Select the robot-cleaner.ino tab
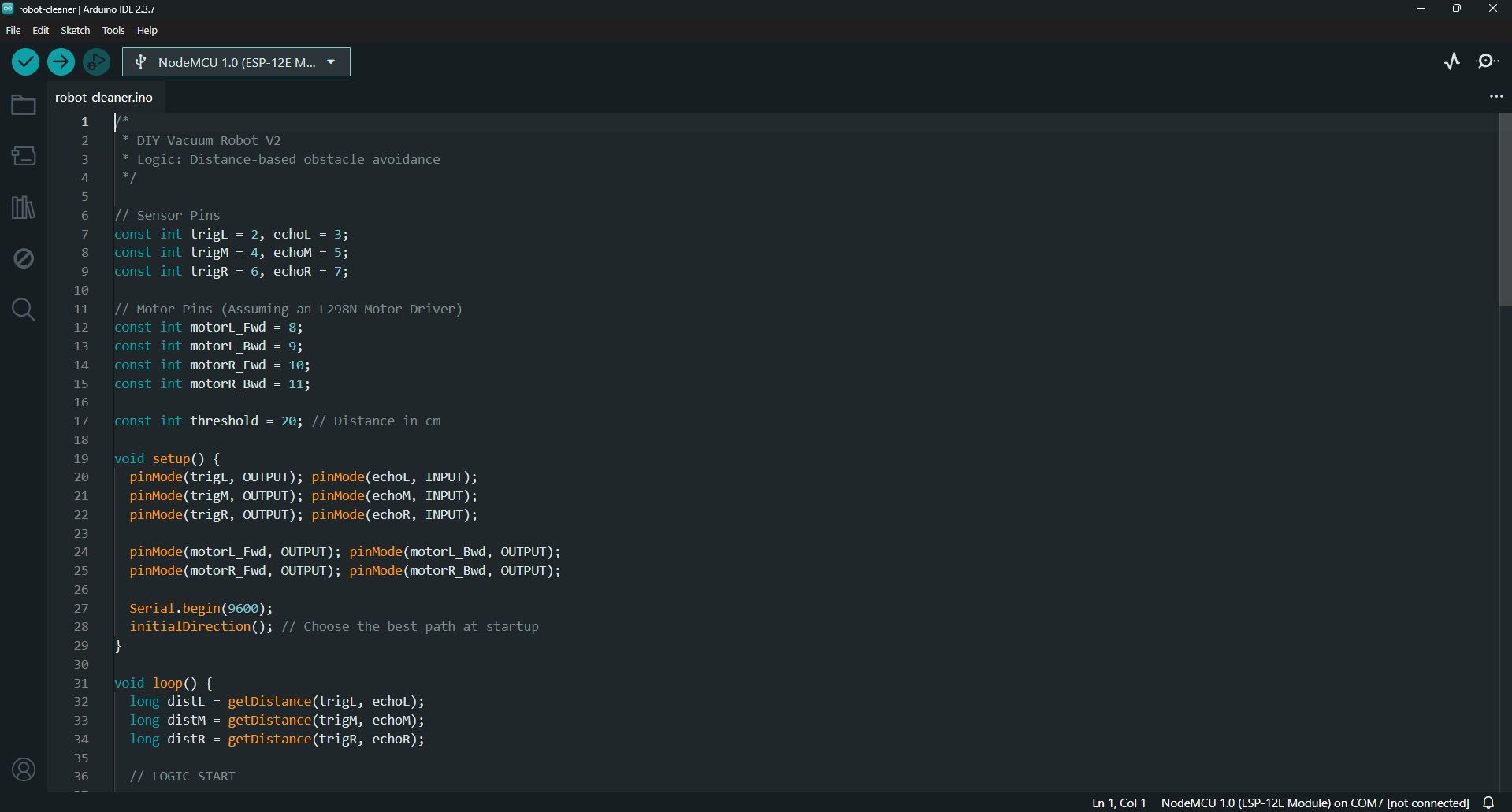Image resolution: width=1512 pixels, height=812 pixels. [x=104, y=97]
